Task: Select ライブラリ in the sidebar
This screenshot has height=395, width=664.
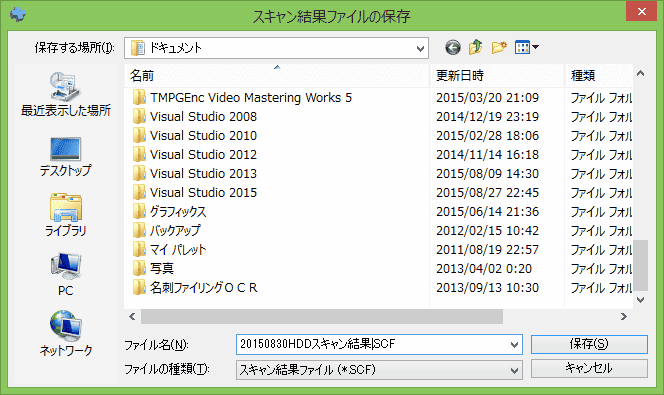Action: (x=65, y=215)
